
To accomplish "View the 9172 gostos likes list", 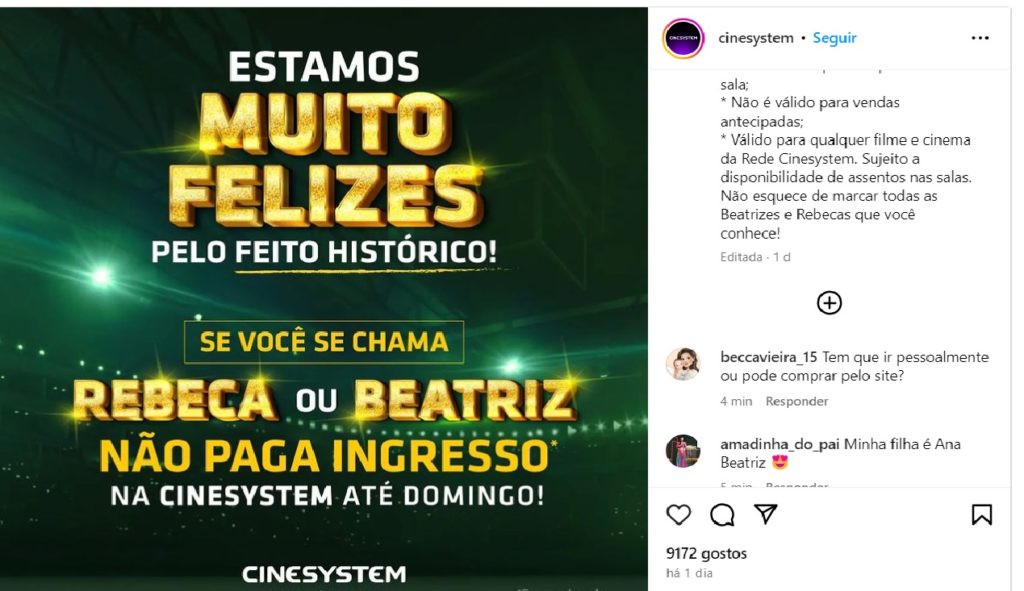I will click(x=706, y=553).
